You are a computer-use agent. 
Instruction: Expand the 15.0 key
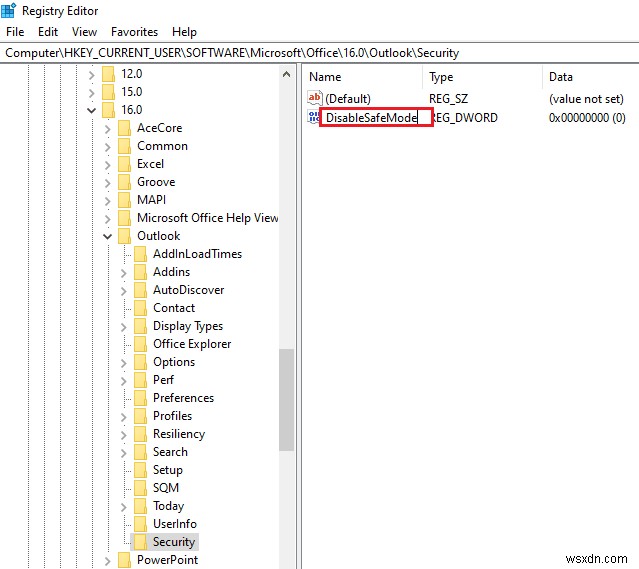(x=92, y=93)
